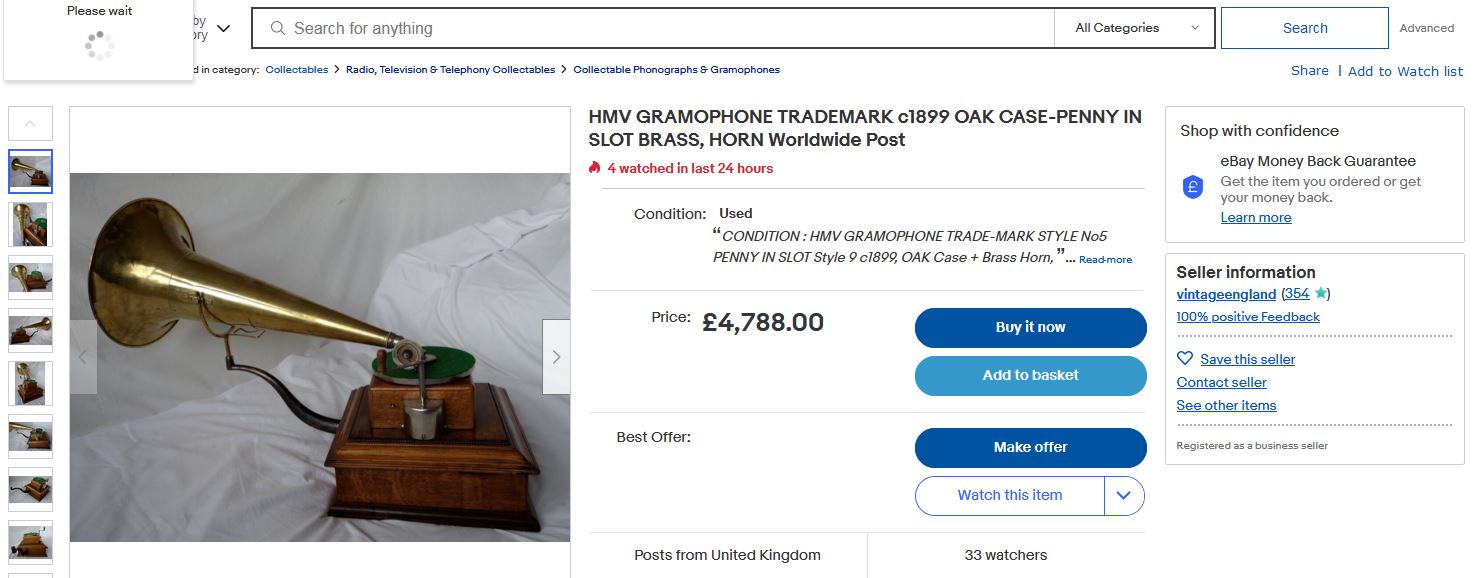Click the search magnifier icon
The width and height of the screenshot is (1479, 578).
(277, 28)
